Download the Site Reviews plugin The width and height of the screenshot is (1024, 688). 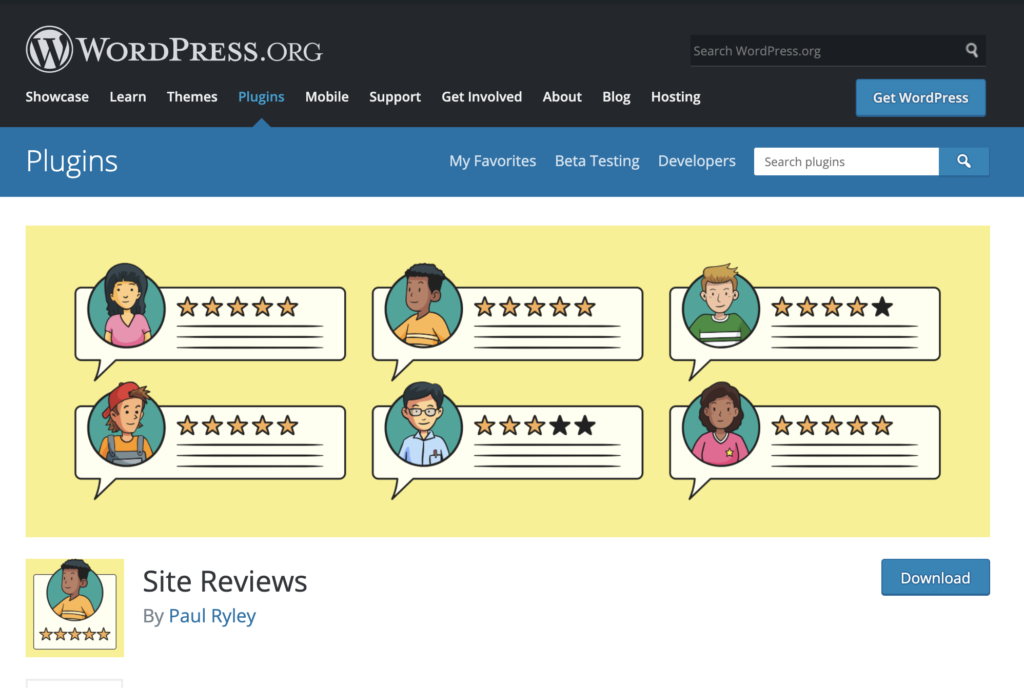point(935,577)
